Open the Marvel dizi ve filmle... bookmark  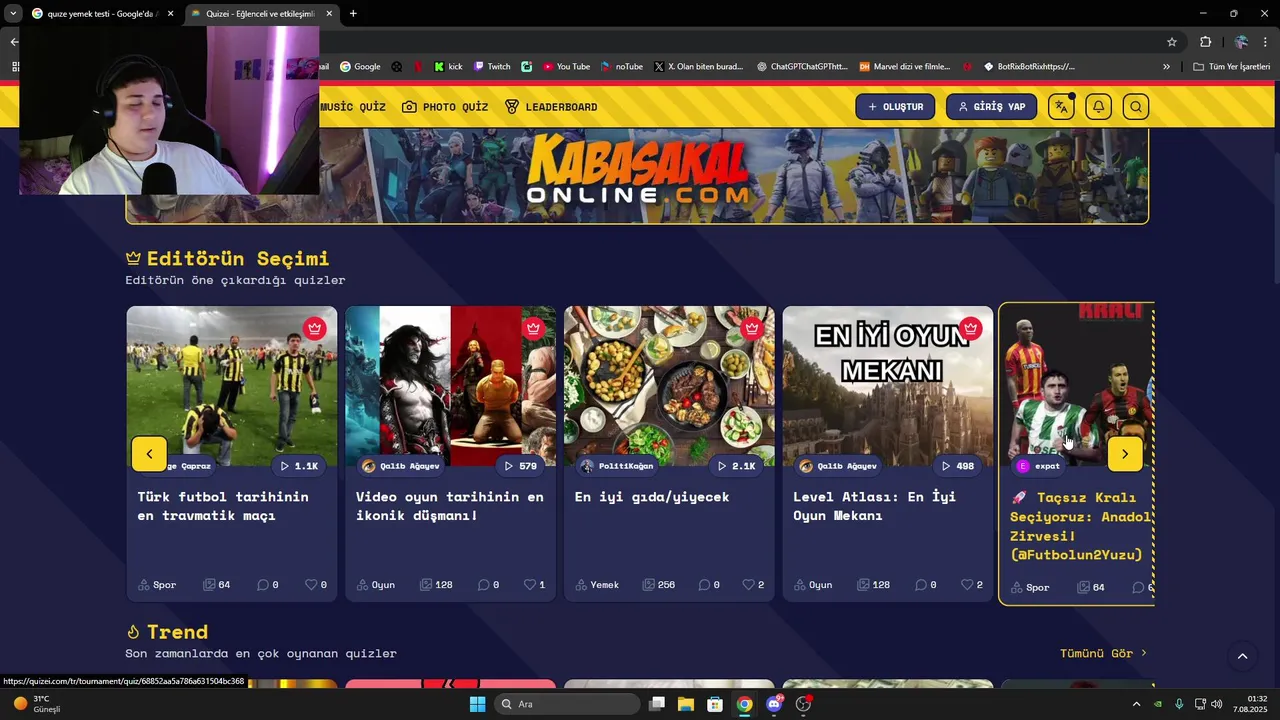tap(905, 67)
